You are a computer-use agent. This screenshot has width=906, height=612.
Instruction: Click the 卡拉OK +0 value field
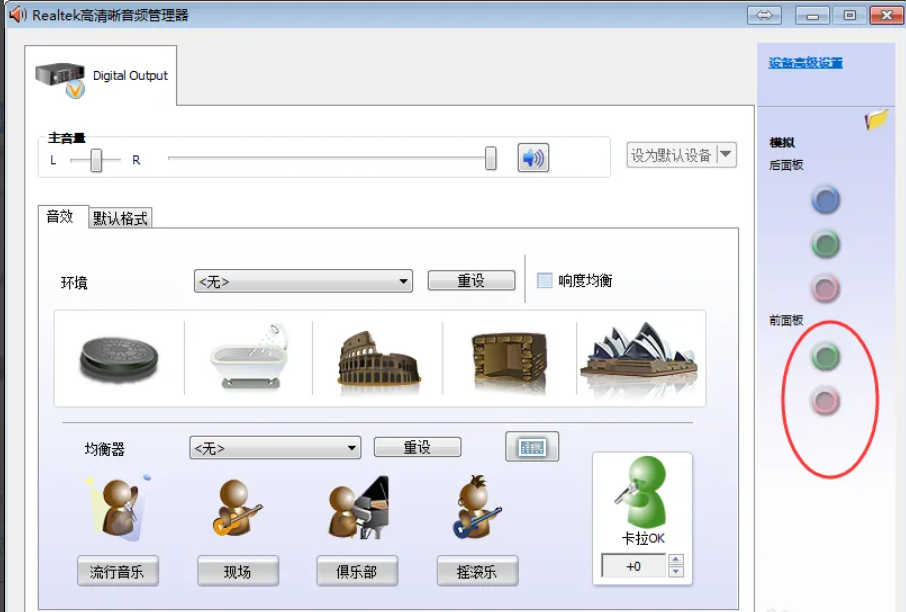click(x=634, y=566)
